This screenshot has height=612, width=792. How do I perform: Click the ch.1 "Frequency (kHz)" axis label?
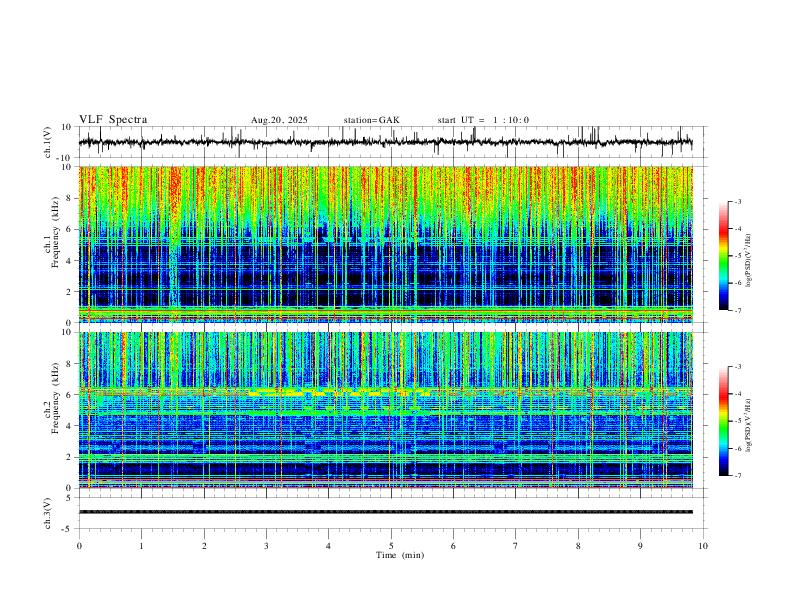coord(55,232)
